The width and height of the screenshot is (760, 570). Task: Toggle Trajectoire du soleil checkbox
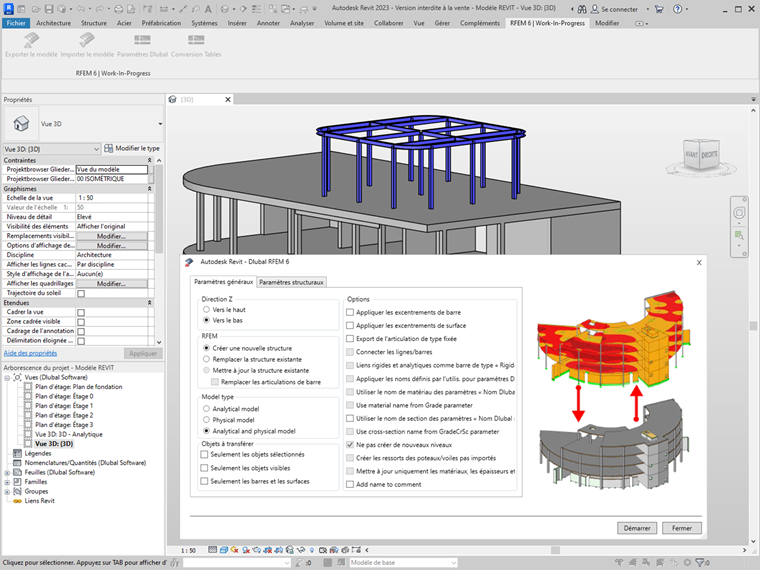coord(81,293)
